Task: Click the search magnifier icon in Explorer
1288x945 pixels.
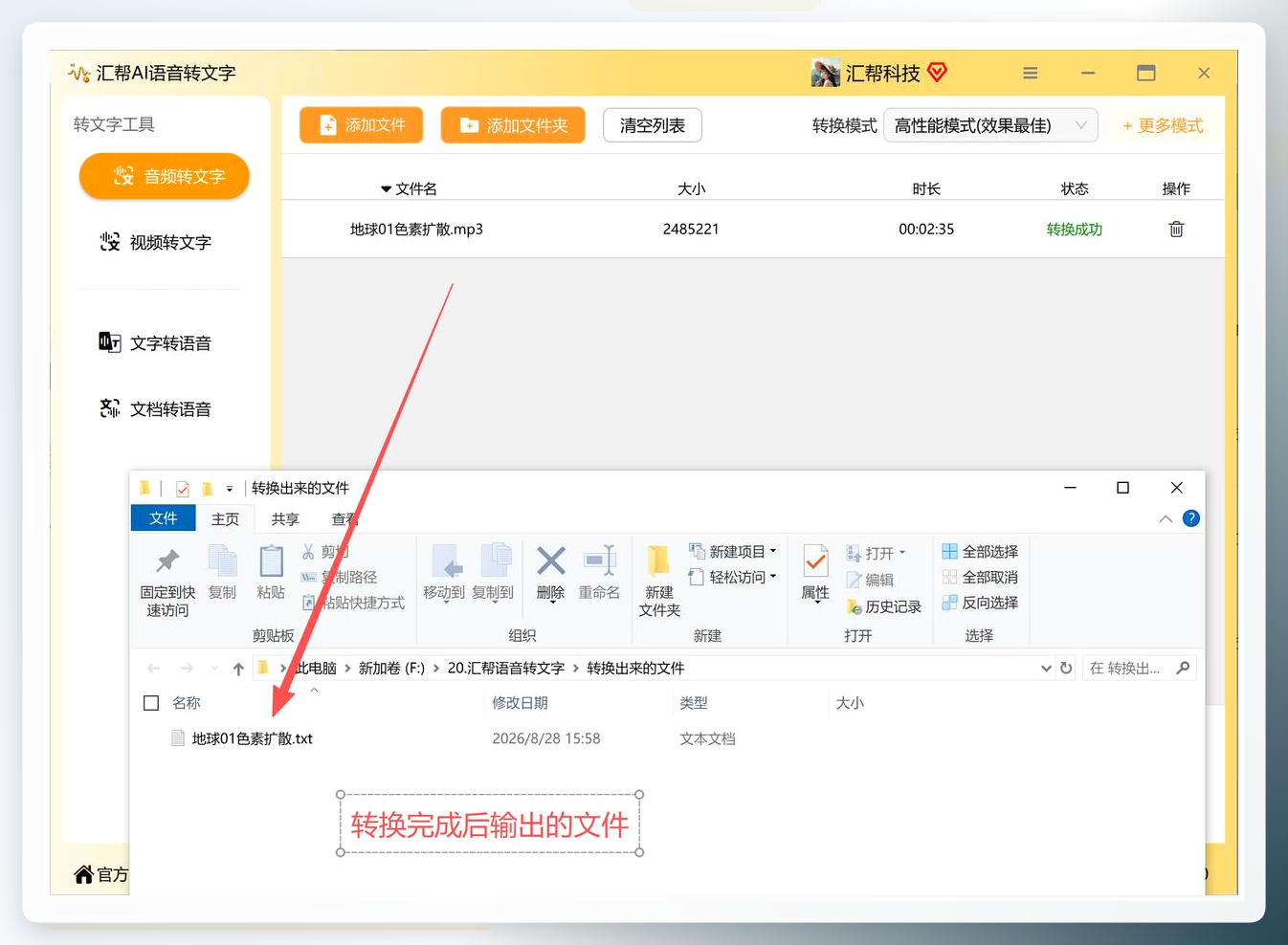Action: 1184,669
